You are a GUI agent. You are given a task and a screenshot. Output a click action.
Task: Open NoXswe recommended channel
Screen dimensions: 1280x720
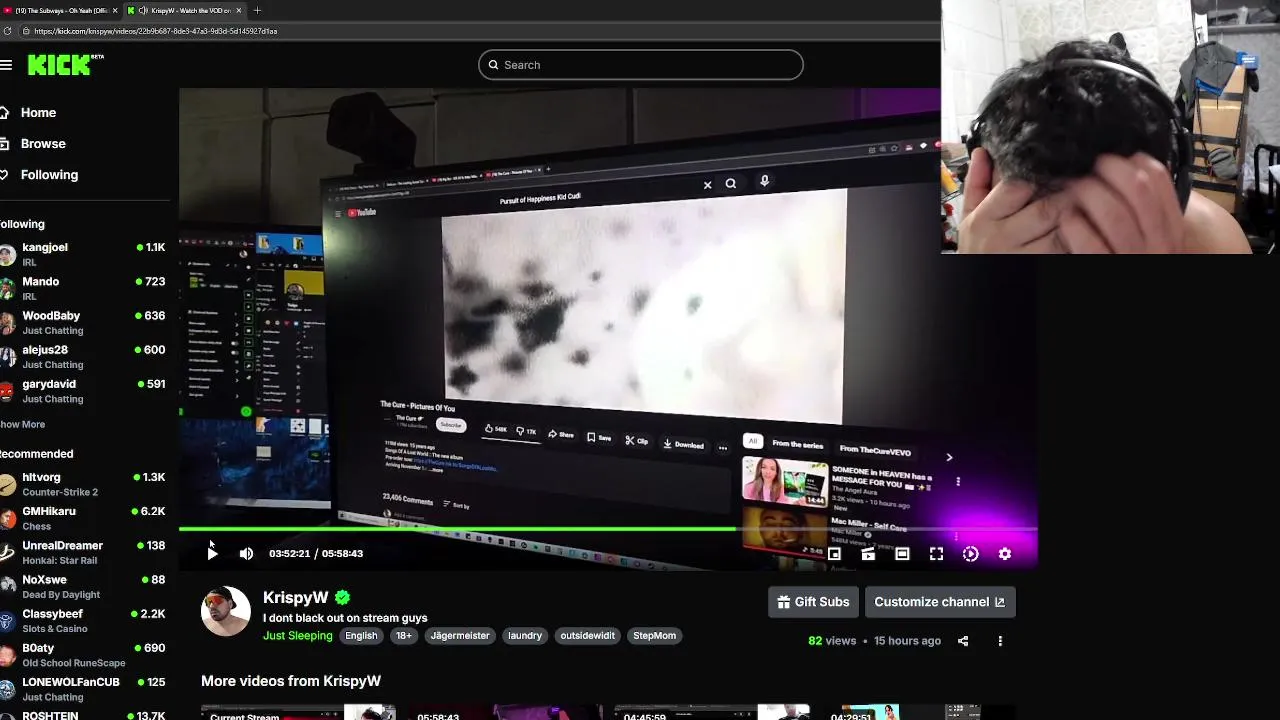[x=84, y=586]
